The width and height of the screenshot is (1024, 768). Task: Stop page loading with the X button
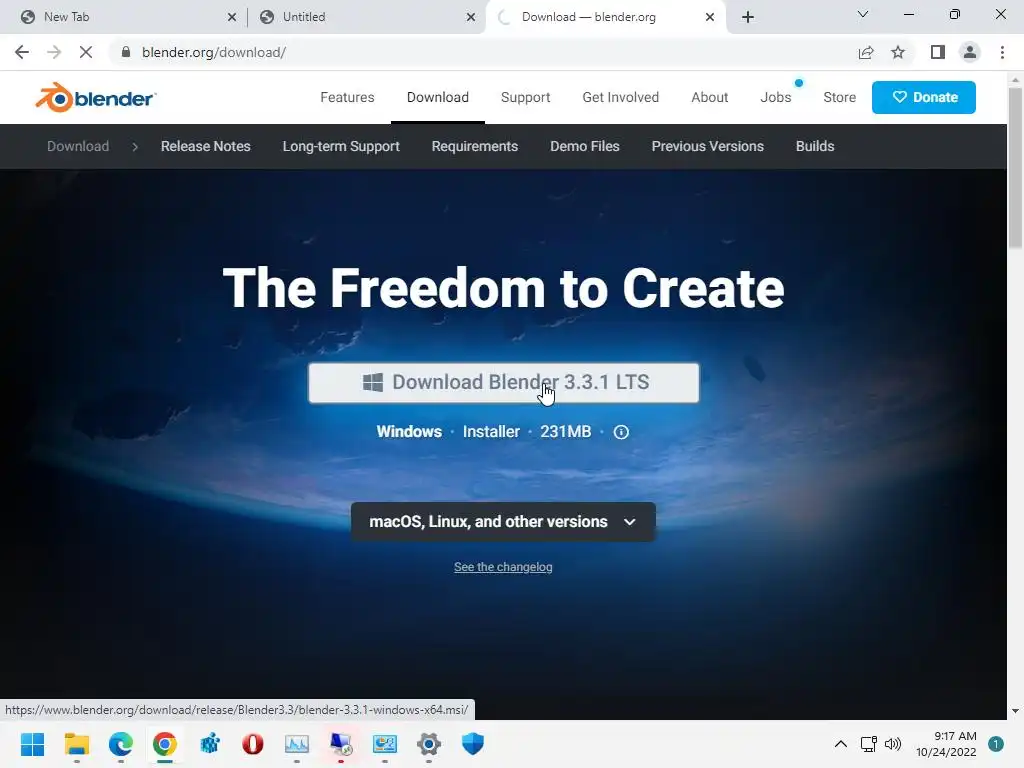pyautogui.click(x=86, y=52)
